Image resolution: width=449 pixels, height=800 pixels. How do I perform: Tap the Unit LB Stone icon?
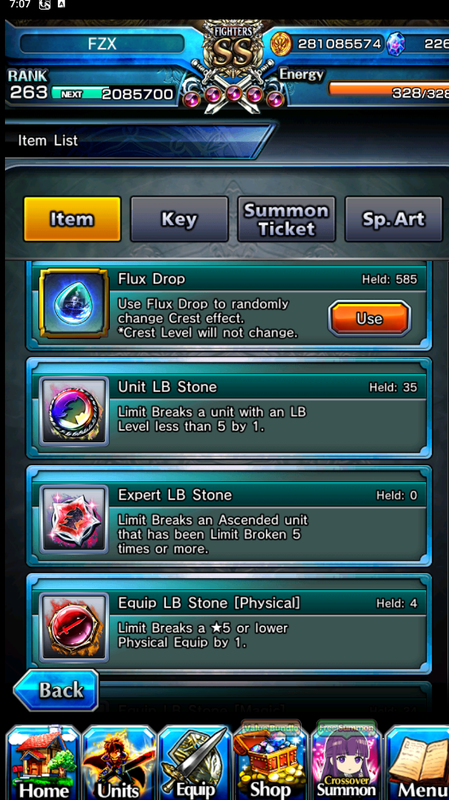tap(74, 411)
